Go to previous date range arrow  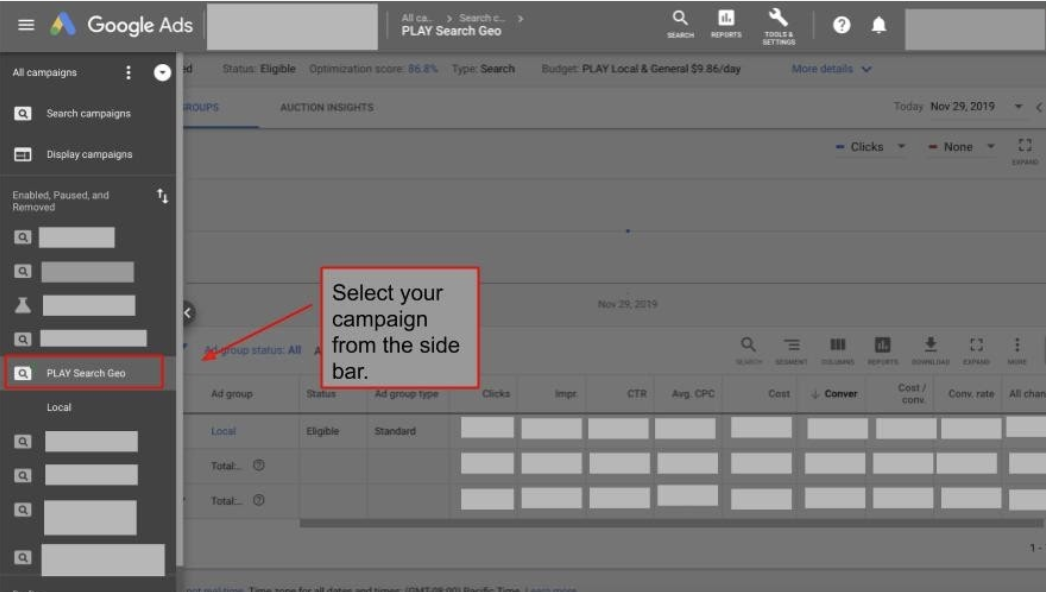[1039, 107]
